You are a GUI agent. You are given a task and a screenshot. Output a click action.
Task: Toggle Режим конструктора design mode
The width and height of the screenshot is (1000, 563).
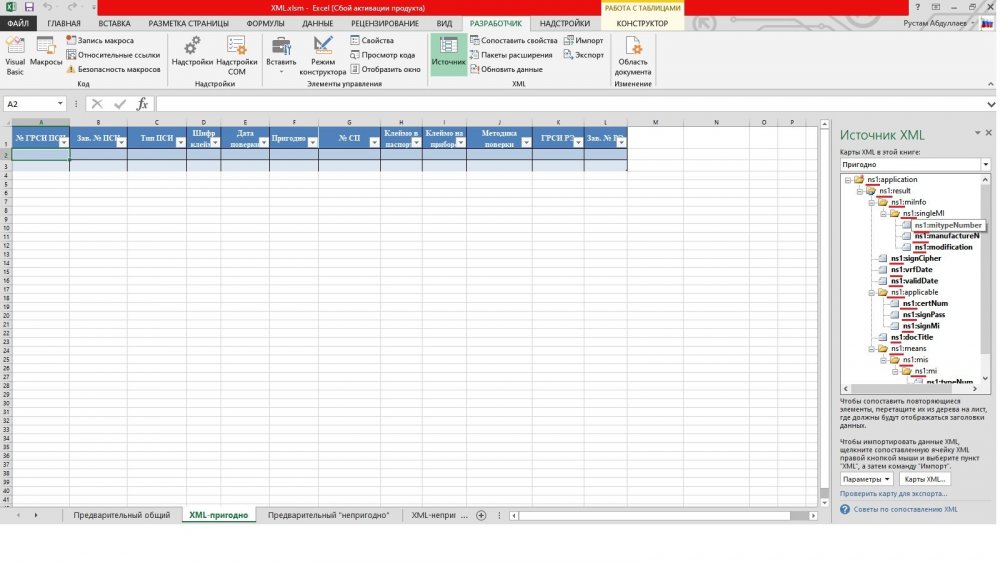coord(322,55)
